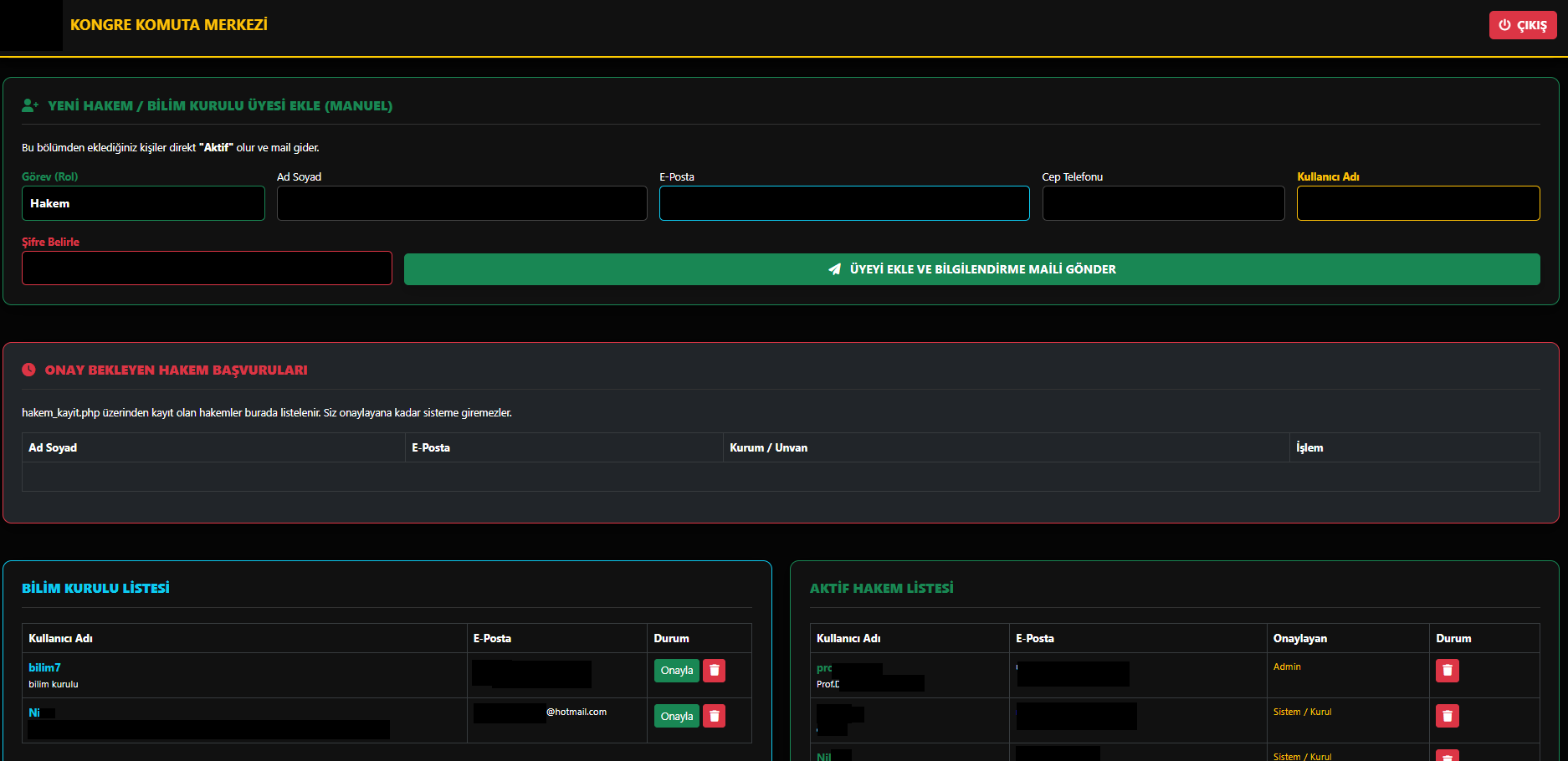
Task: Click into the E-Posta text field
Action: pyautogui.click(x=844, y=203)
